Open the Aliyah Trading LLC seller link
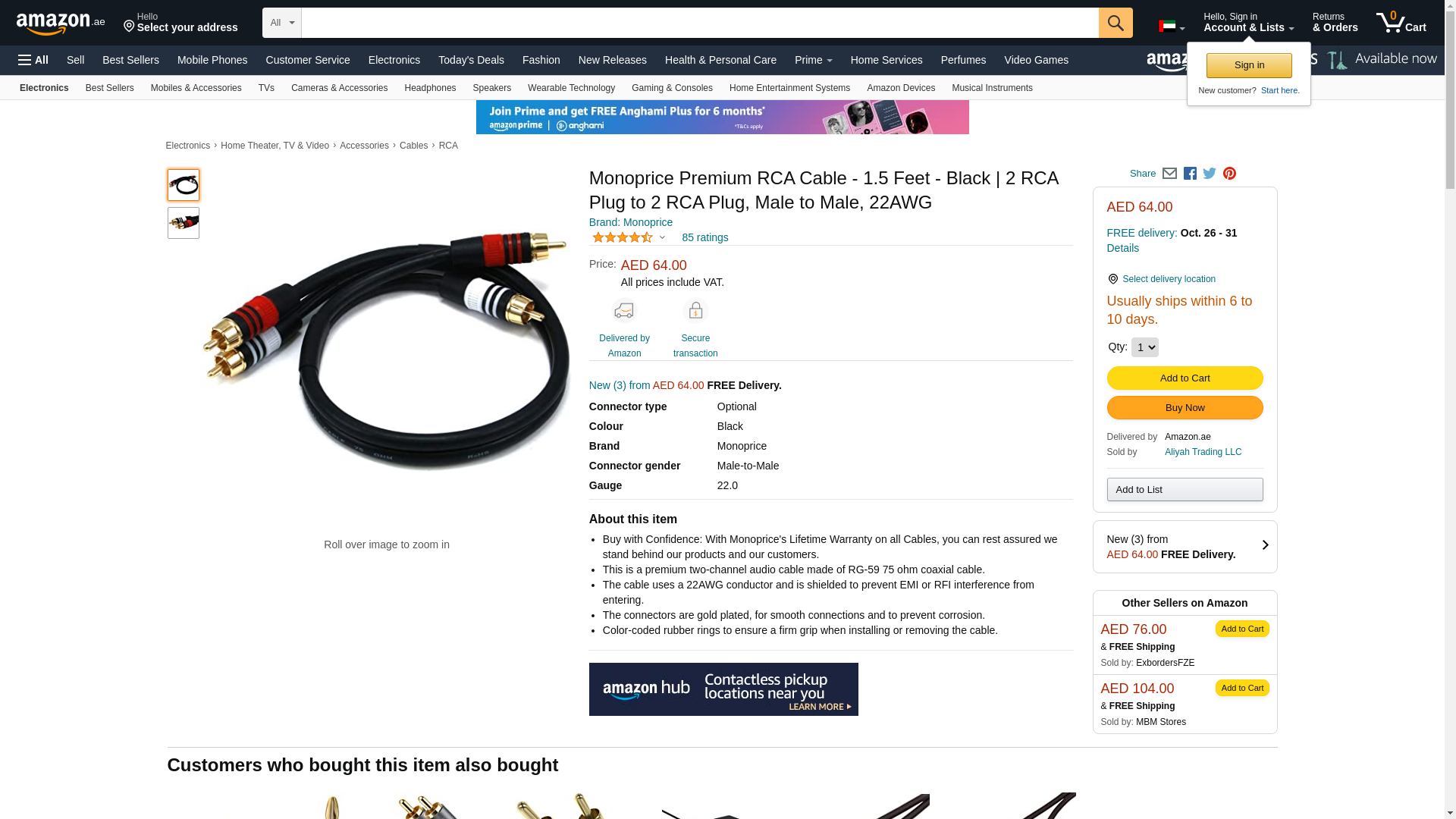 pos(1203,452)
